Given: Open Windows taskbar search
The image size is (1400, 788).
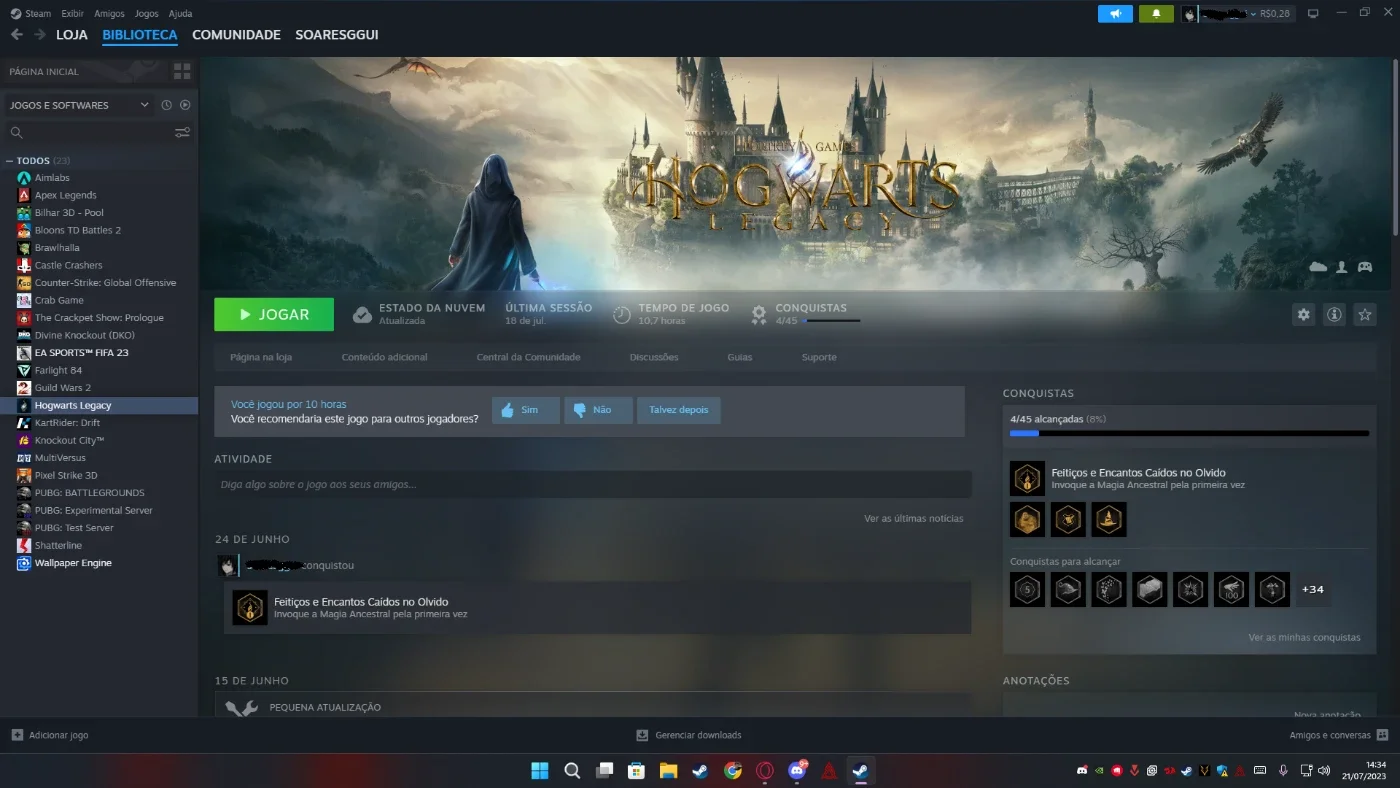Looking at the screenshot, I should coord(572,771).
